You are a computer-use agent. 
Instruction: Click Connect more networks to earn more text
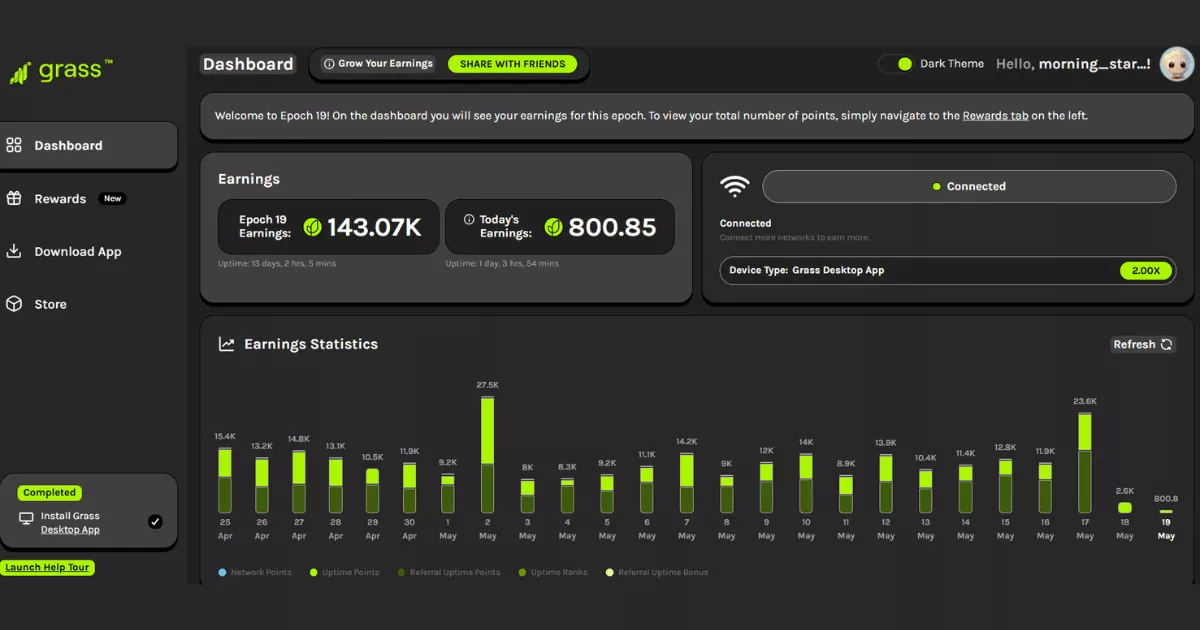795,238
